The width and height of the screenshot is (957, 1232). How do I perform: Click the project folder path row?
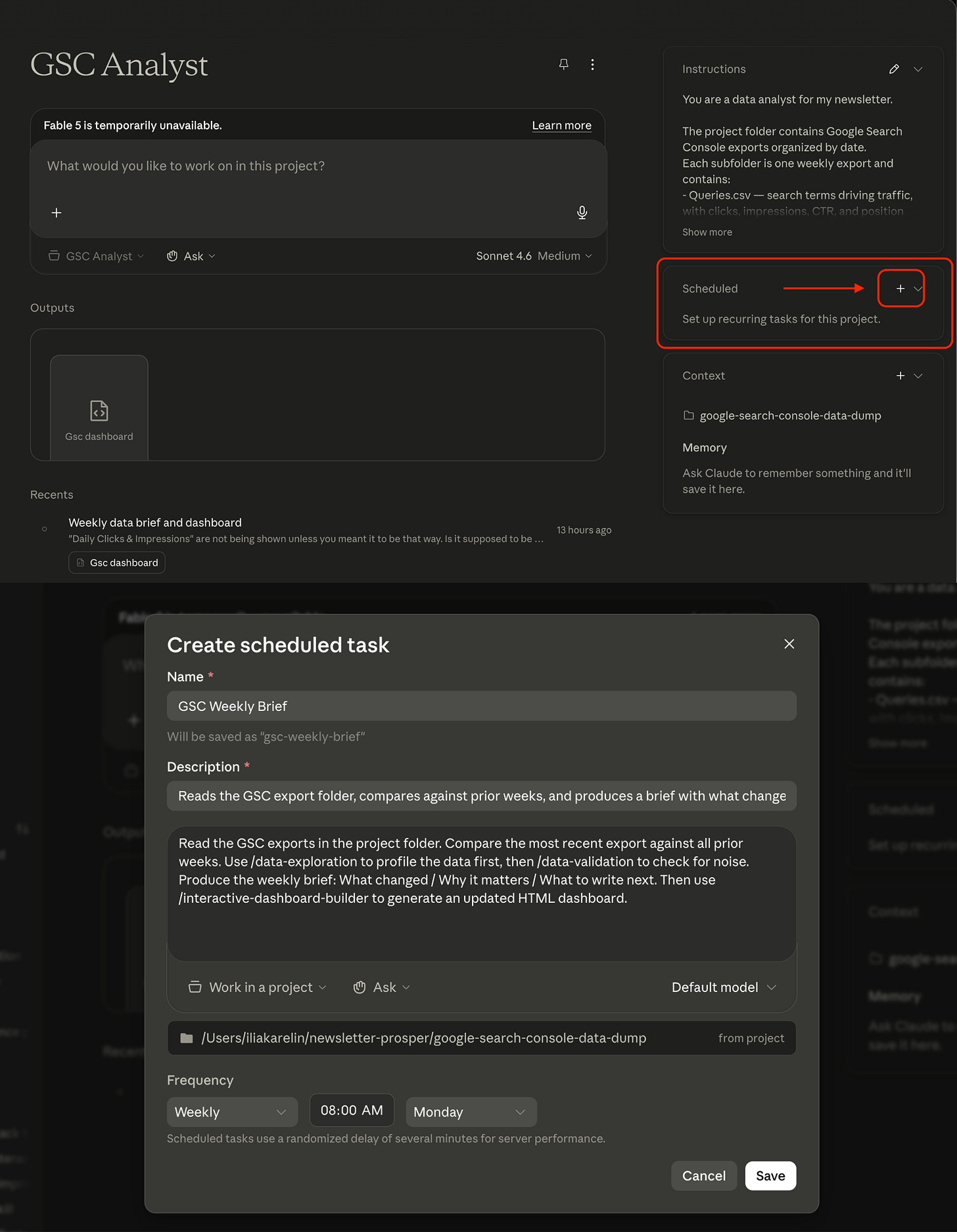click(482, 1038)
